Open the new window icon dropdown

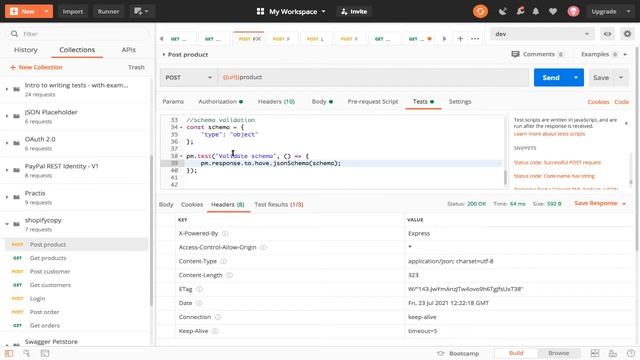(141, 11)
